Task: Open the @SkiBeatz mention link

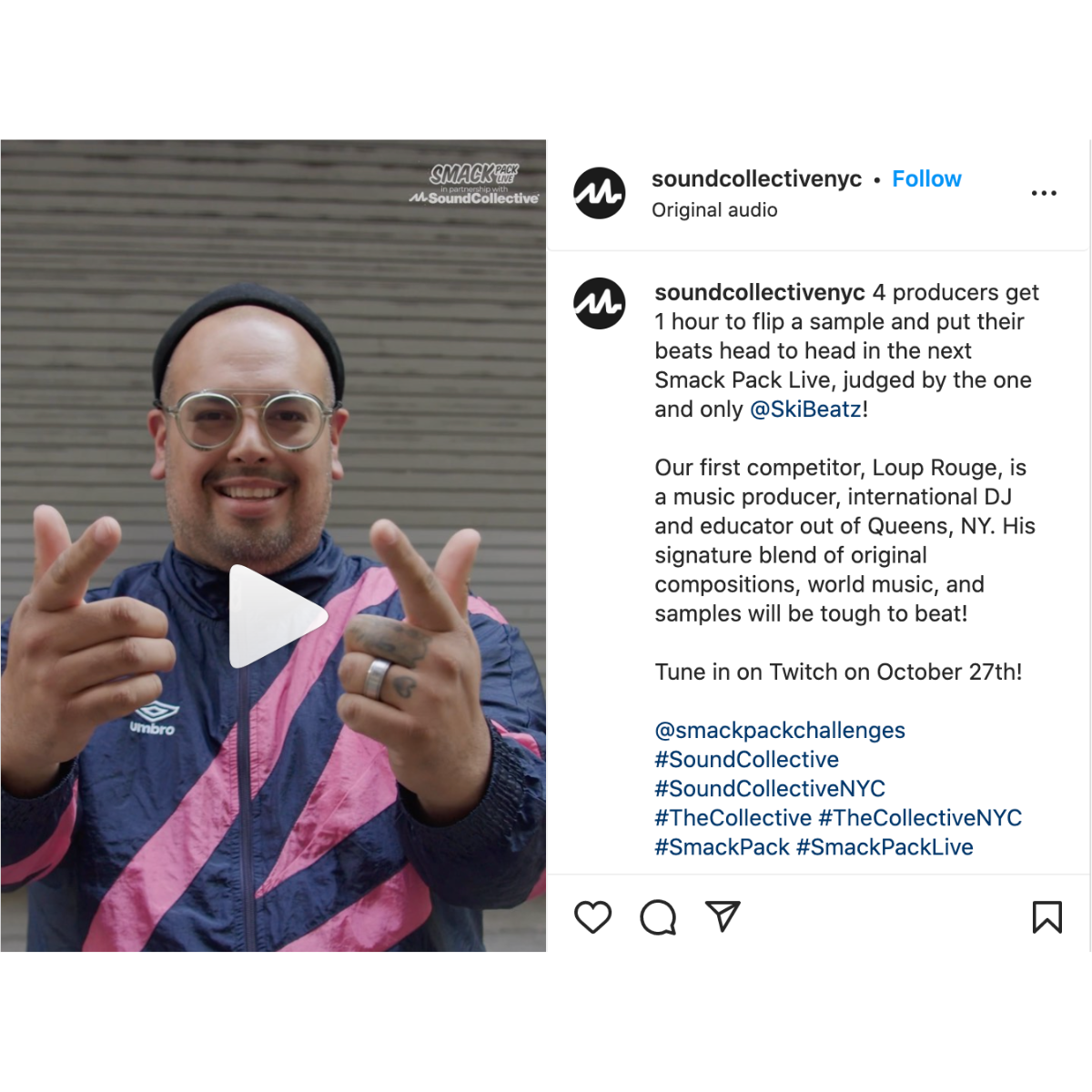Action: pos(805,409)
